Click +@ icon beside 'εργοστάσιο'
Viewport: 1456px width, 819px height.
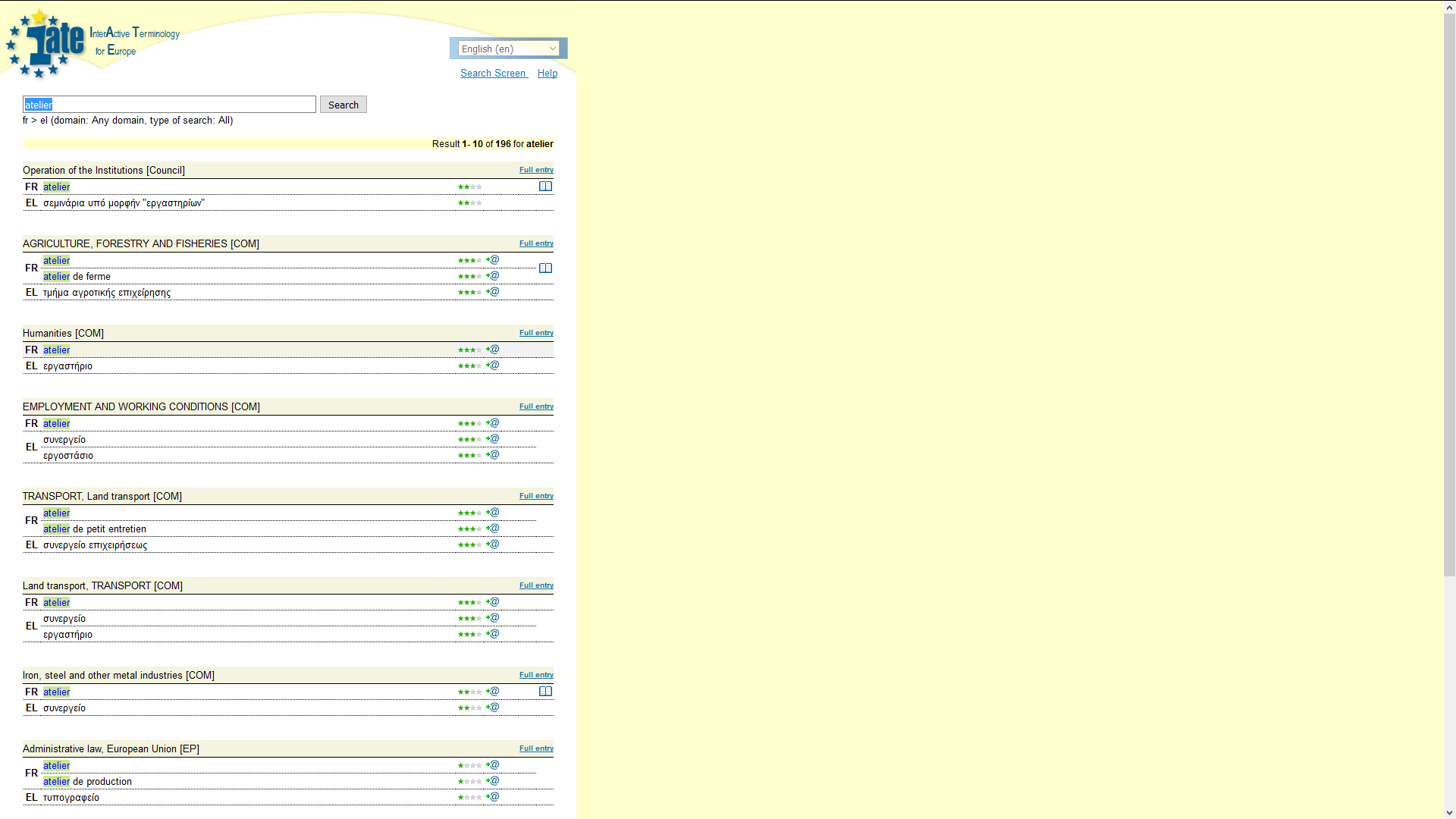tap(493, 455)
